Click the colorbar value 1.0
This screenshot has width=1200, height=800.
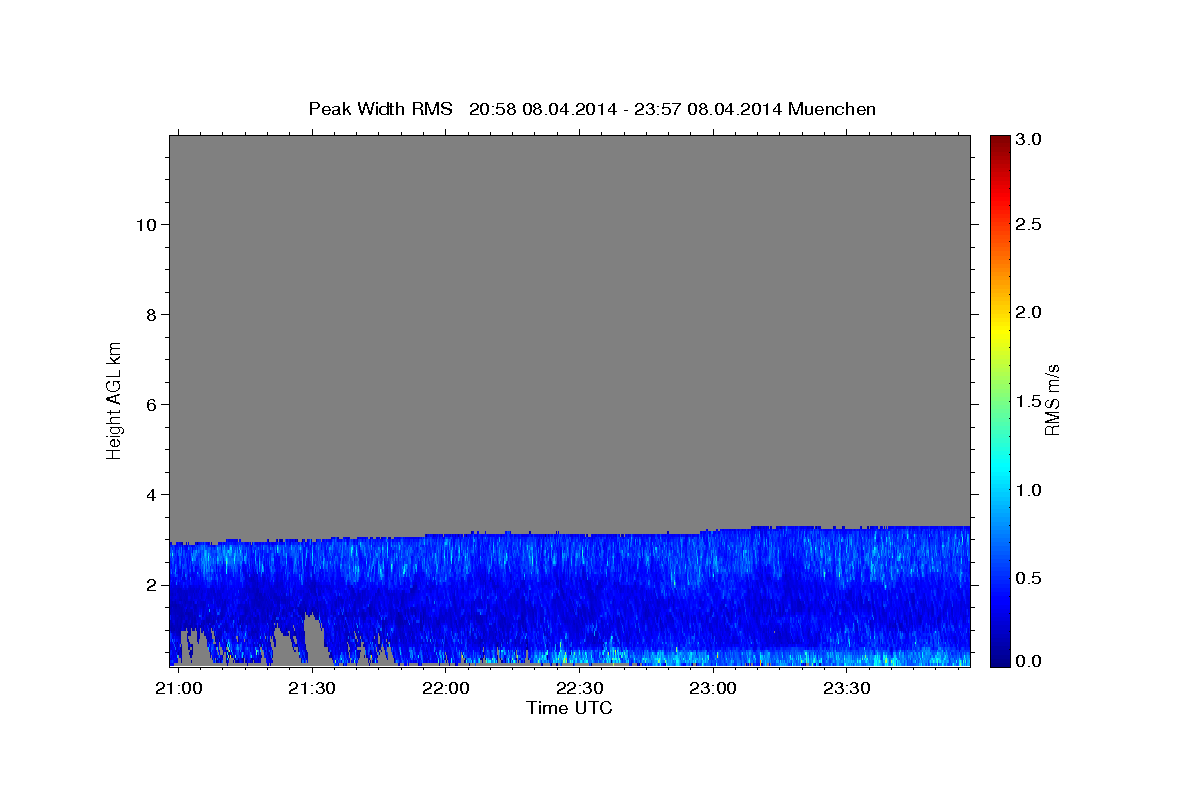pyautogui.click(x=1028, y=490)
